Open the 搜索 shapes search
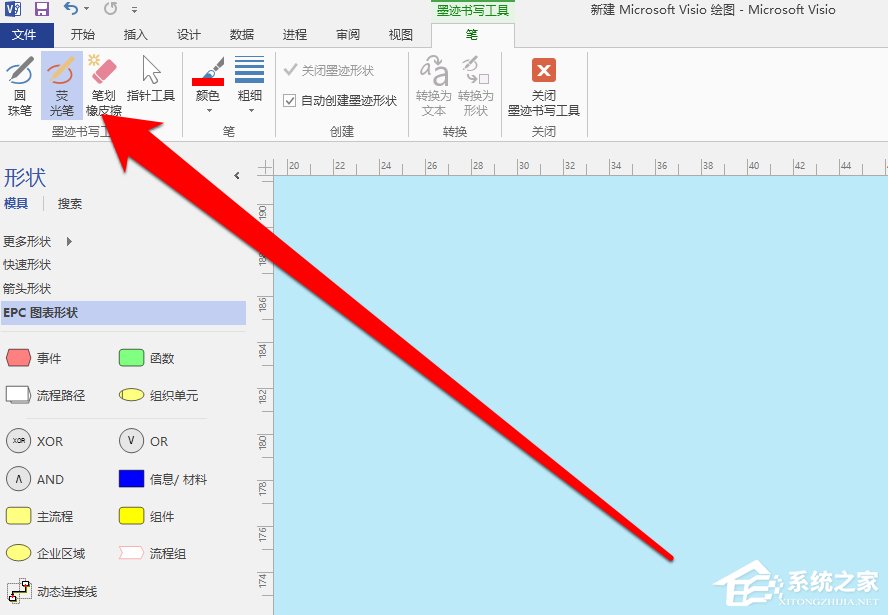The height and width of the screenshot is (615, 888). coord(69,203)
